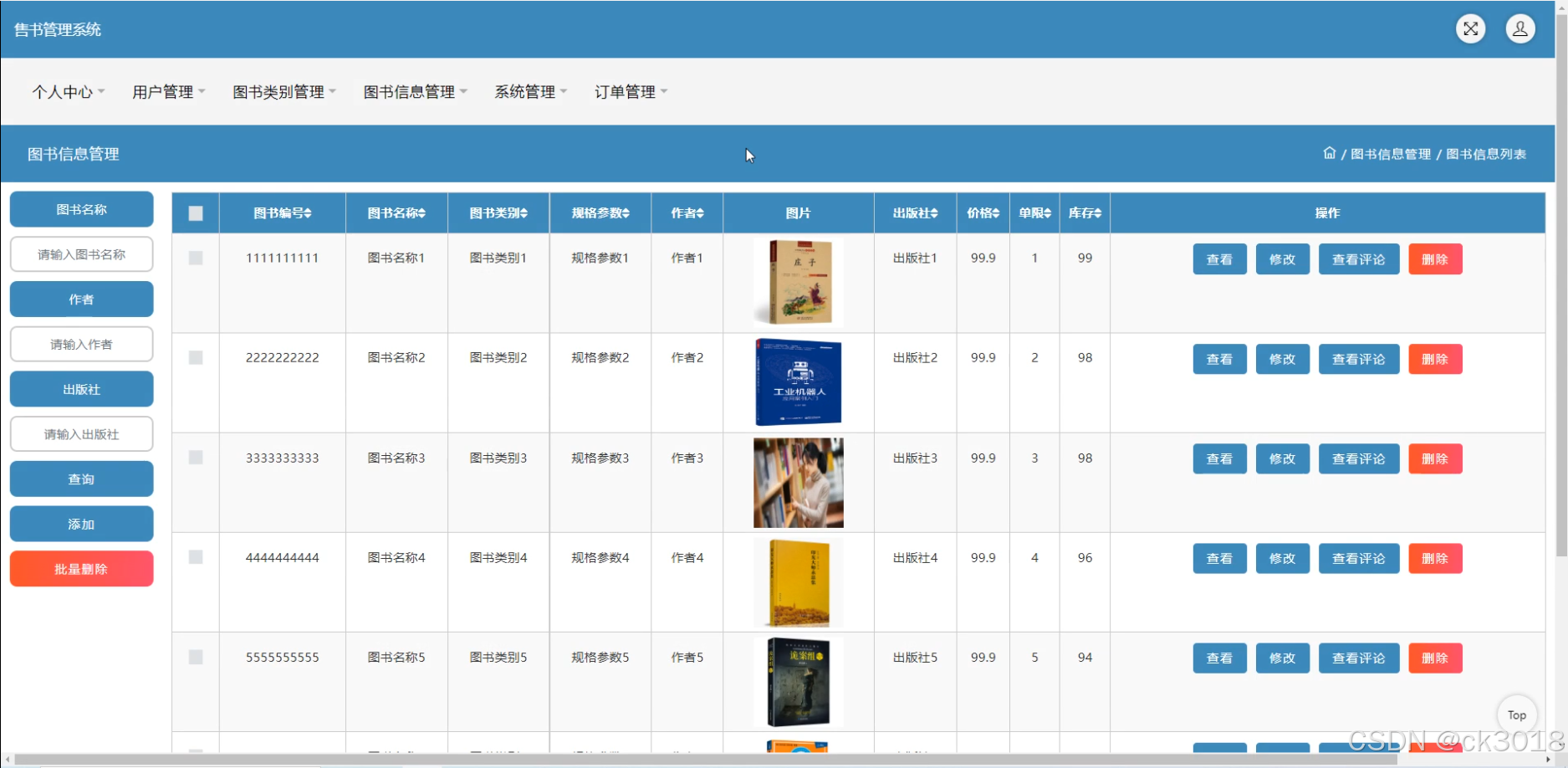Screen dimensions: 1568x768
Task: Click 查看 for 图书名称4
Action: (1219, 558)
